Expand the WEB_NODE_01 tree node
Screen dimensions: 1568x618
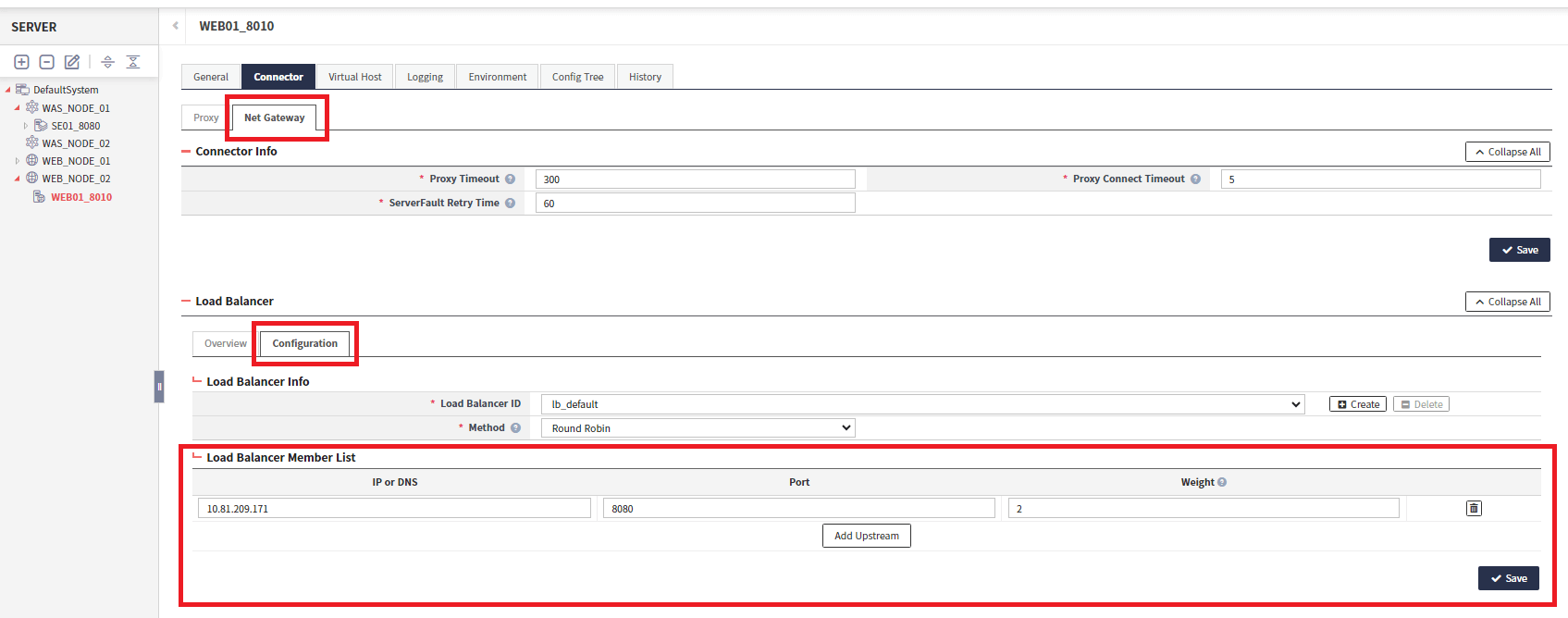tap(17, 161)
